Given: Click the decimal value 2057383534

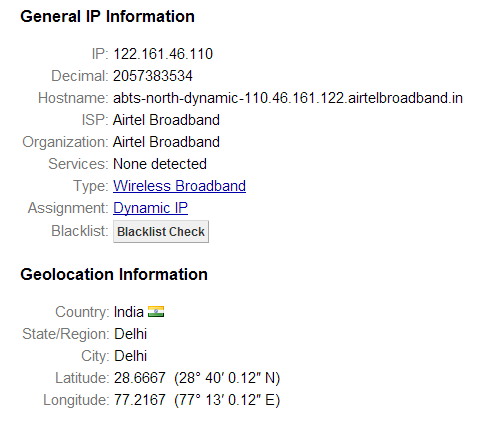Looking at the screenshot, I should 153,76.
